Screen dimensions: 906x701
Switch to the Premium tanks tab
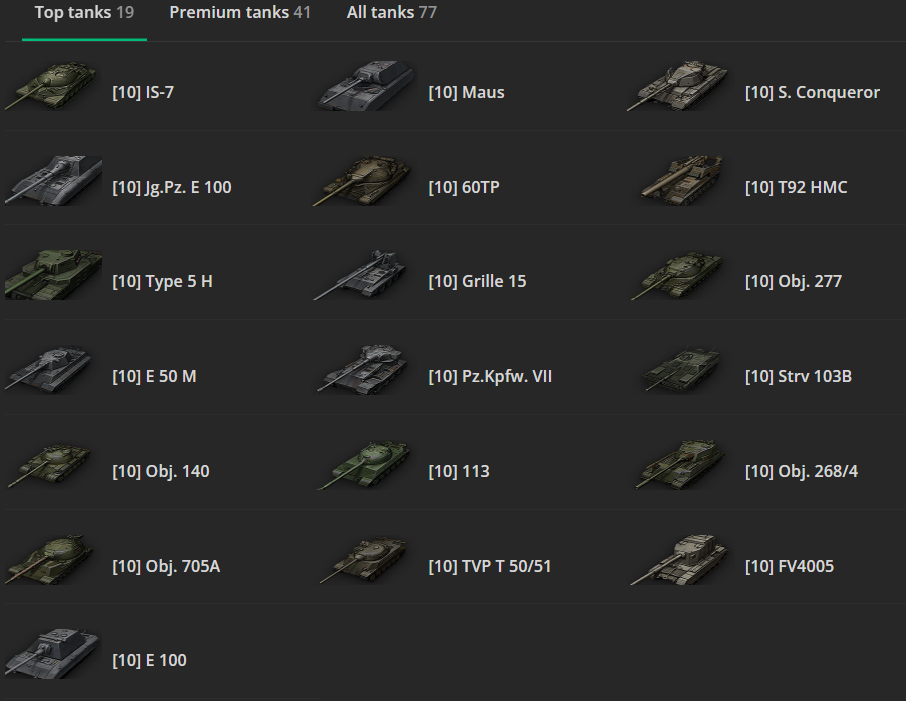240,12
